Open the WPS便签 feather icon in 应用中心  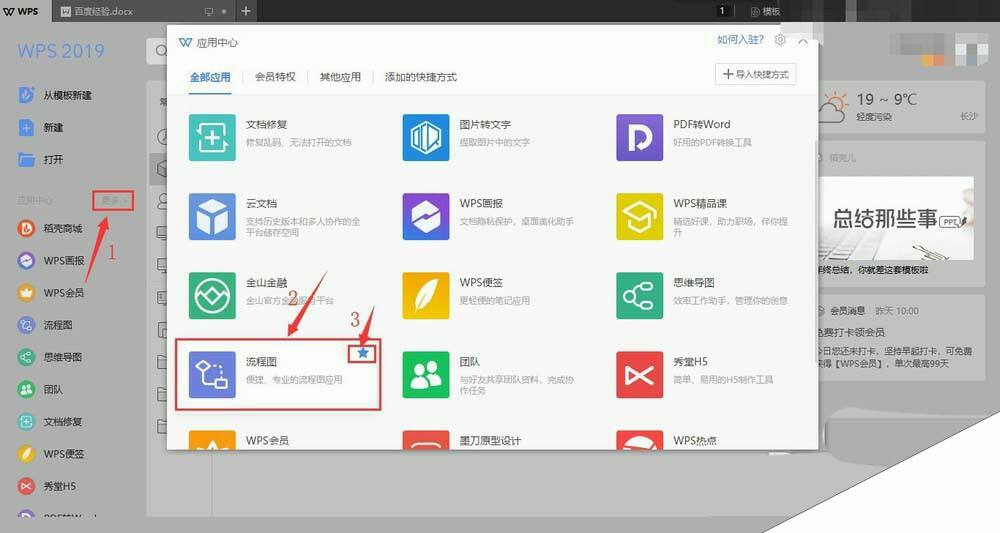click(x=425, y=295)
